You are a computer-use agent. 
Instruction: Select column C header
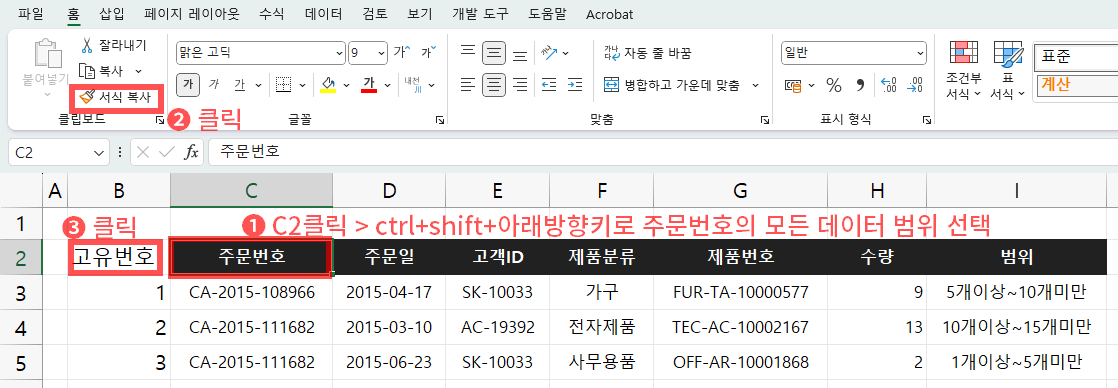tap(251, 190)
